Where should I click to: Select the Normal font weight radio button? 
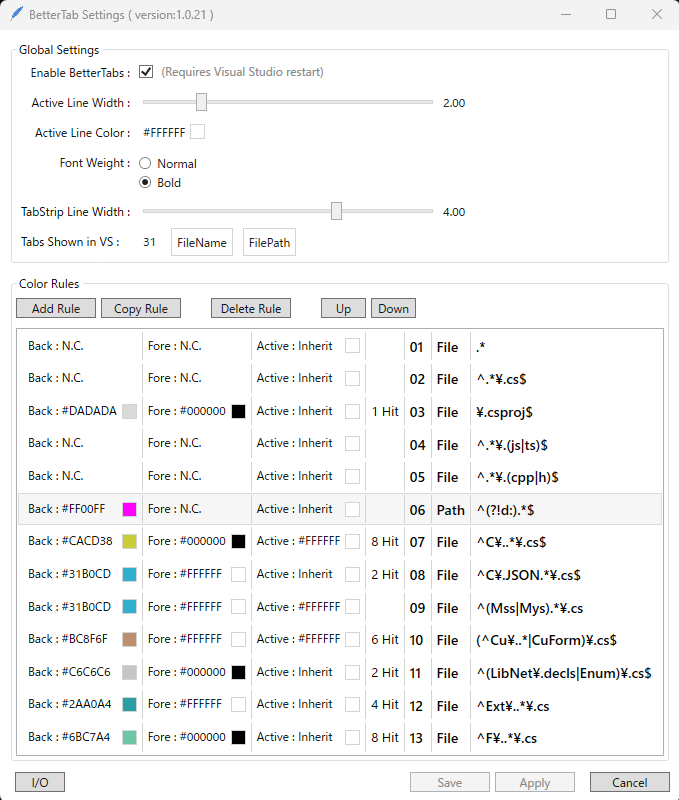click(x=143, y=163)
